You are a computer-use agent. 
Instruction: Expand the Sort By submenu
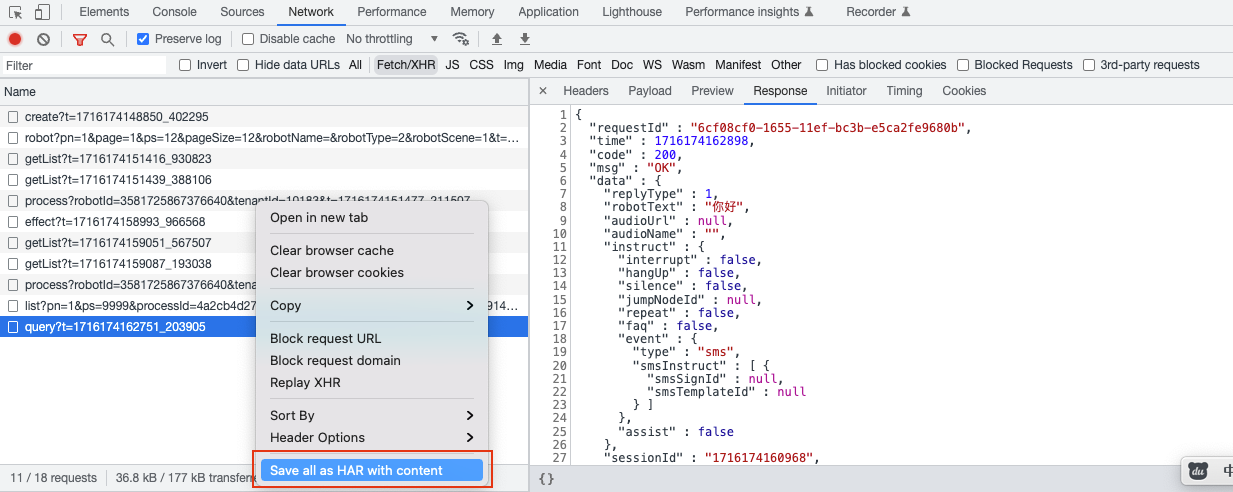point(370,415)
